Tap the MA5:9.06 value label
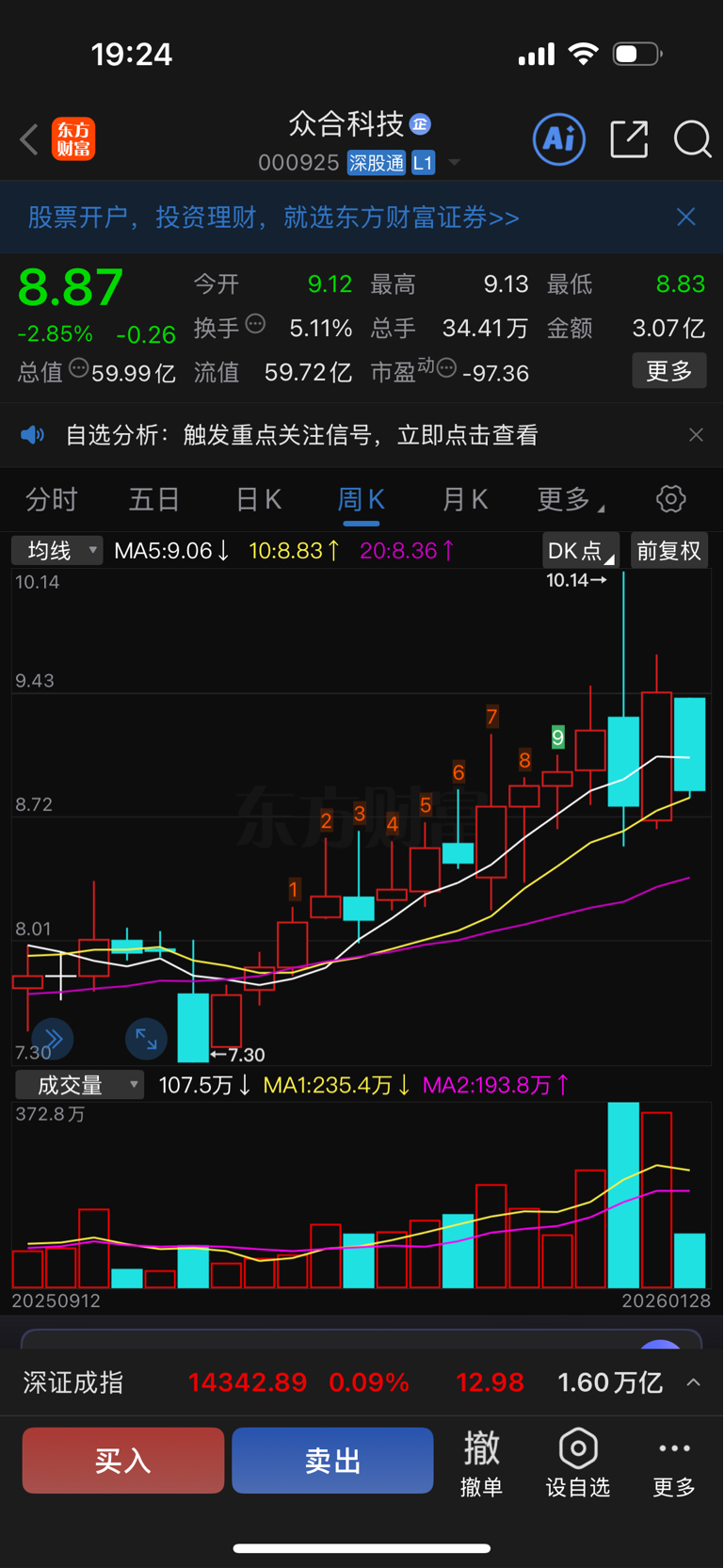Viewport: 724px width, 1568px height. (x=172, y=551)
